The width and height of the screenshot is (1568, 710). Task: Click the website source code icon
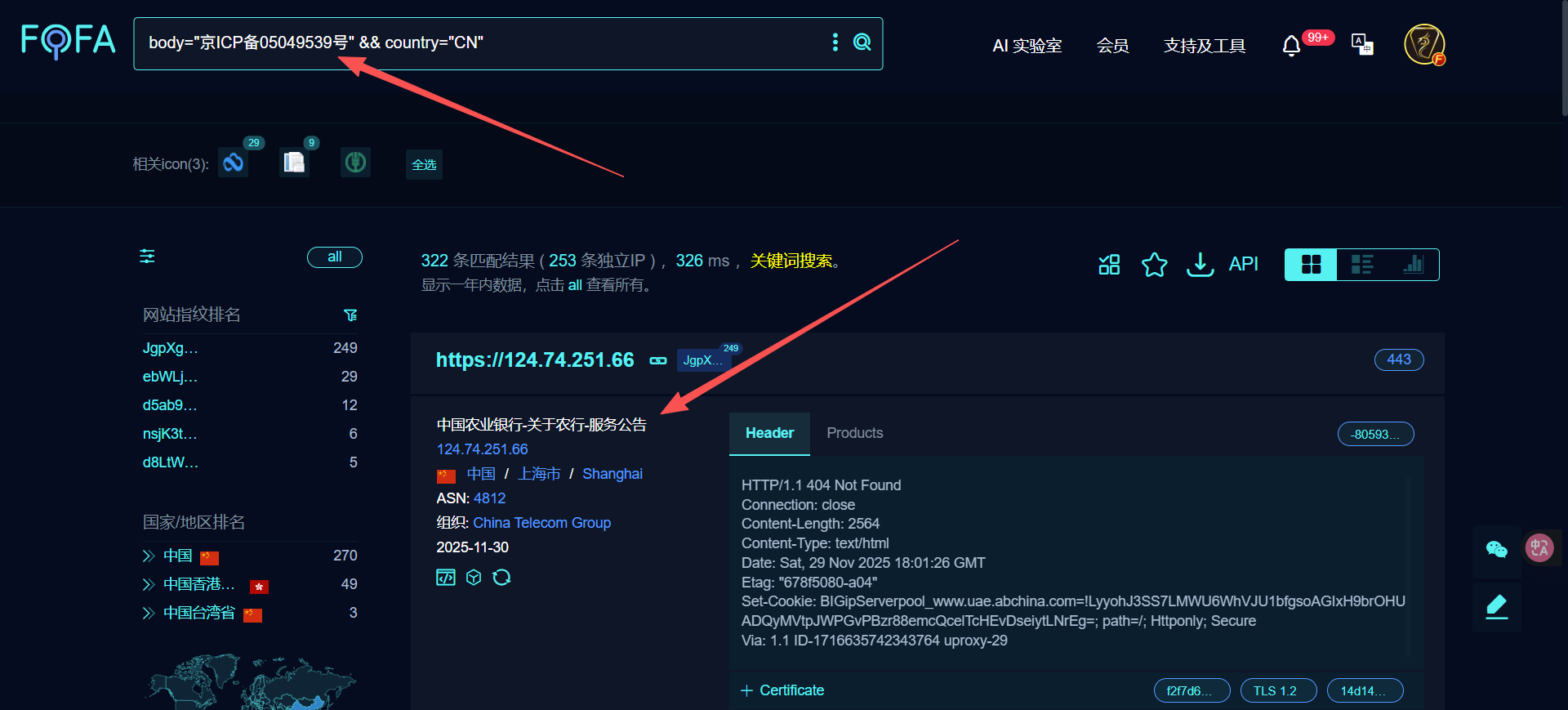(x=446, y=578)
